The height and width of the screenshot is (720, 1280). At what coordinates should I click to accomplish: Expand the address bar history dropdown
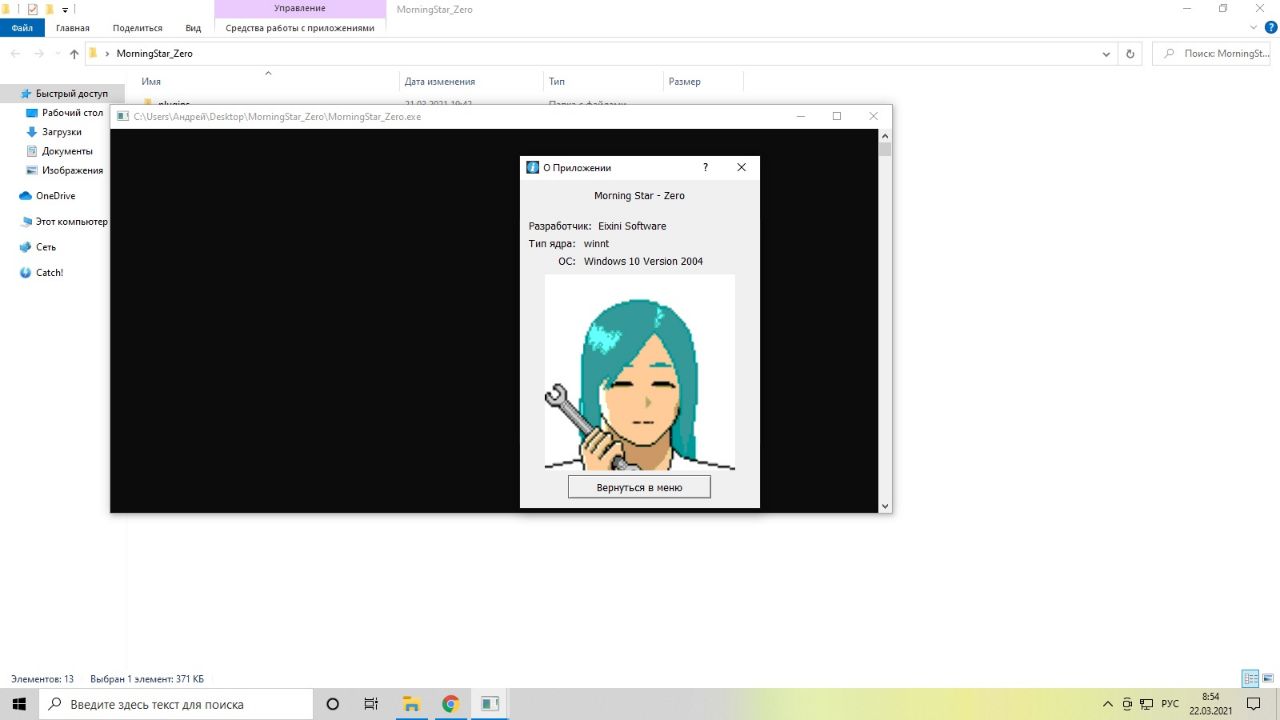[1106, 54]
